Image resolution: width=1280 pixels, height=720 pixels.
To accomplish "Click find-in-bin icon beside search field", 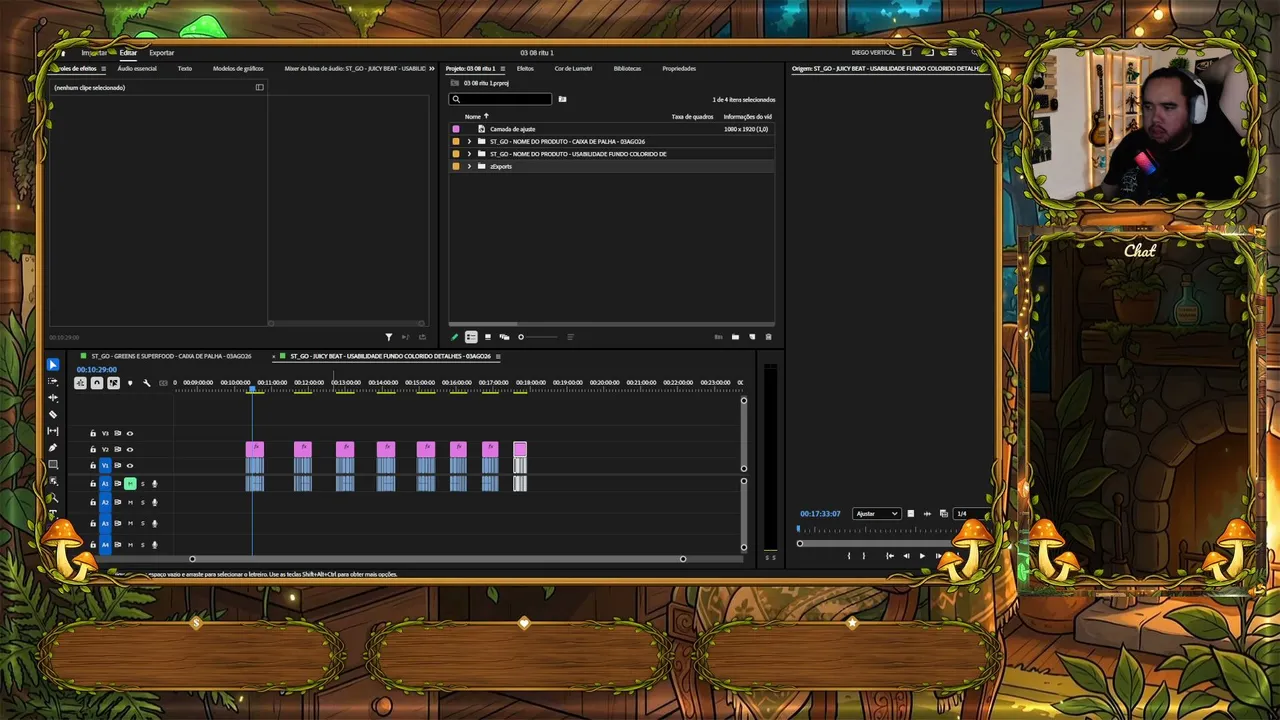I will pyautogui.click(x=562, y=99).
